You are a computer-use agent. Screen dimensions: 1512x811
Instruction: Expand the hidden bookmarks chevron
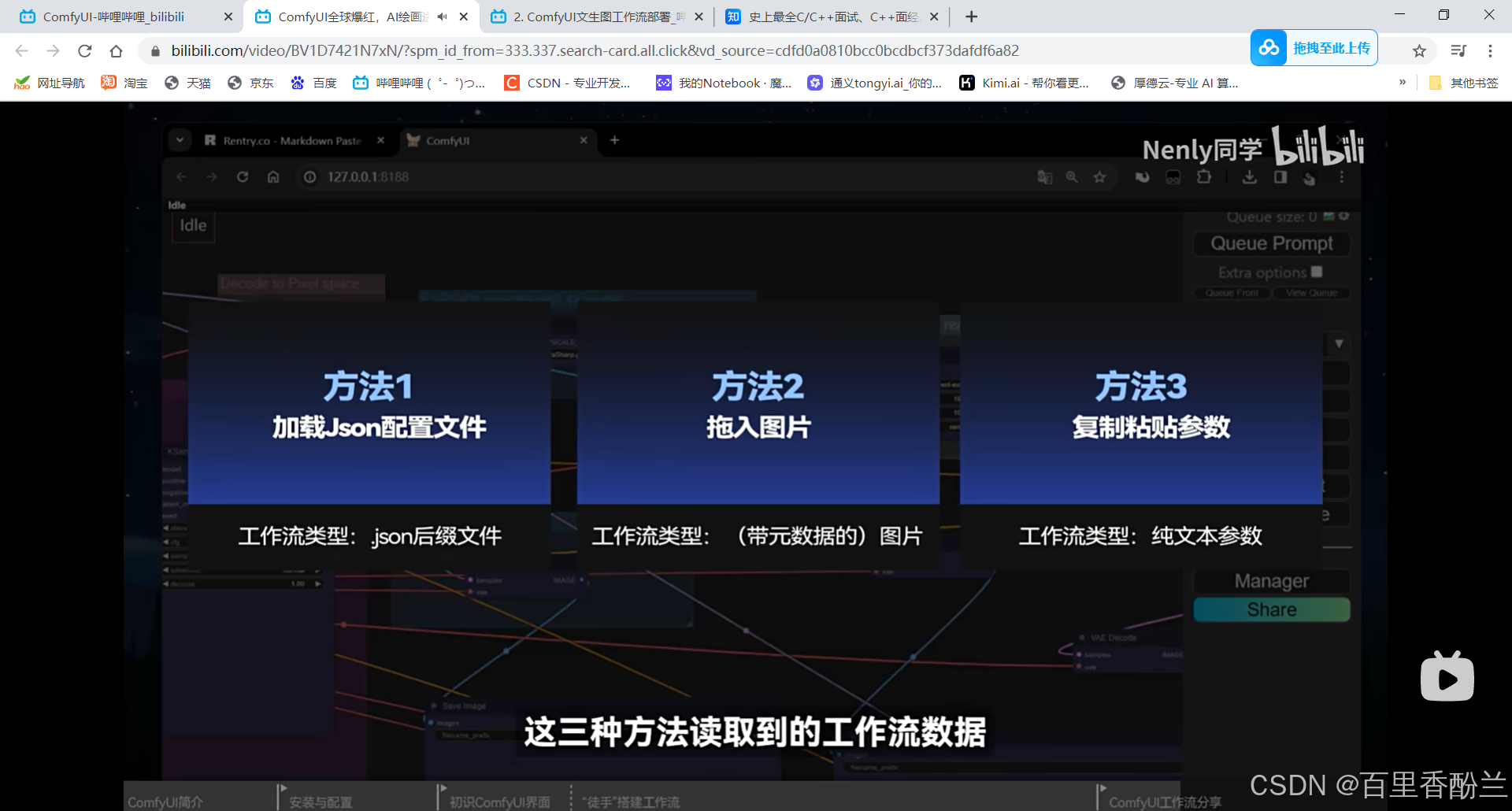[1403, 82]
